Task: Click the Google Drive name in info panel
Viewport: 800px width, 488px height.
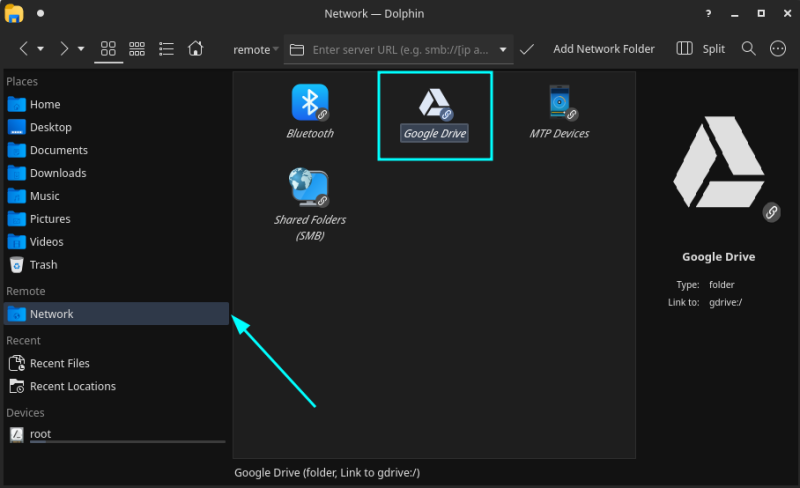Action: 718,257
